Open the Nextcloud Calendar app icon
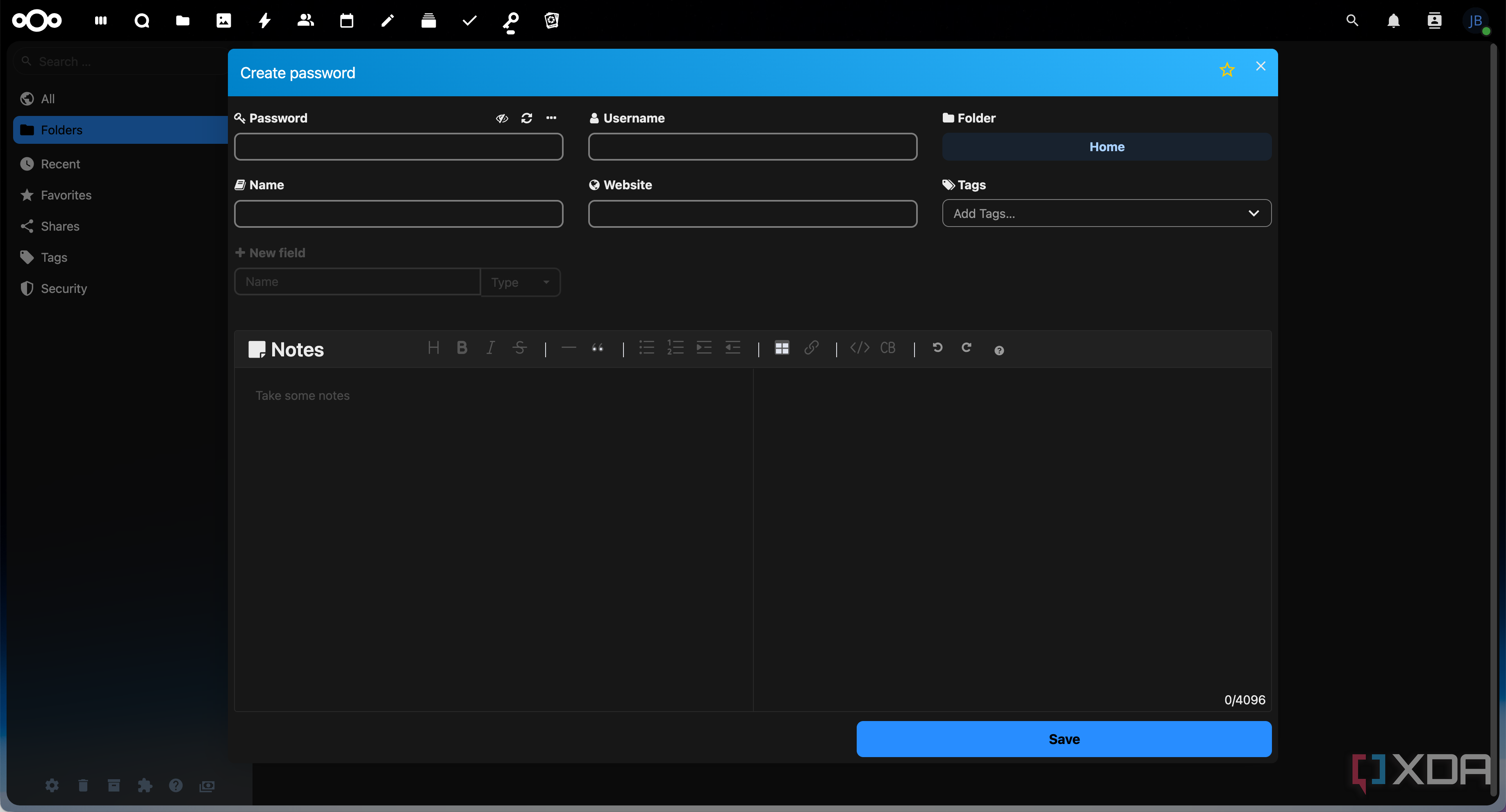The width and height of the screenshot is (1506, 812). (x=347, y=21)
